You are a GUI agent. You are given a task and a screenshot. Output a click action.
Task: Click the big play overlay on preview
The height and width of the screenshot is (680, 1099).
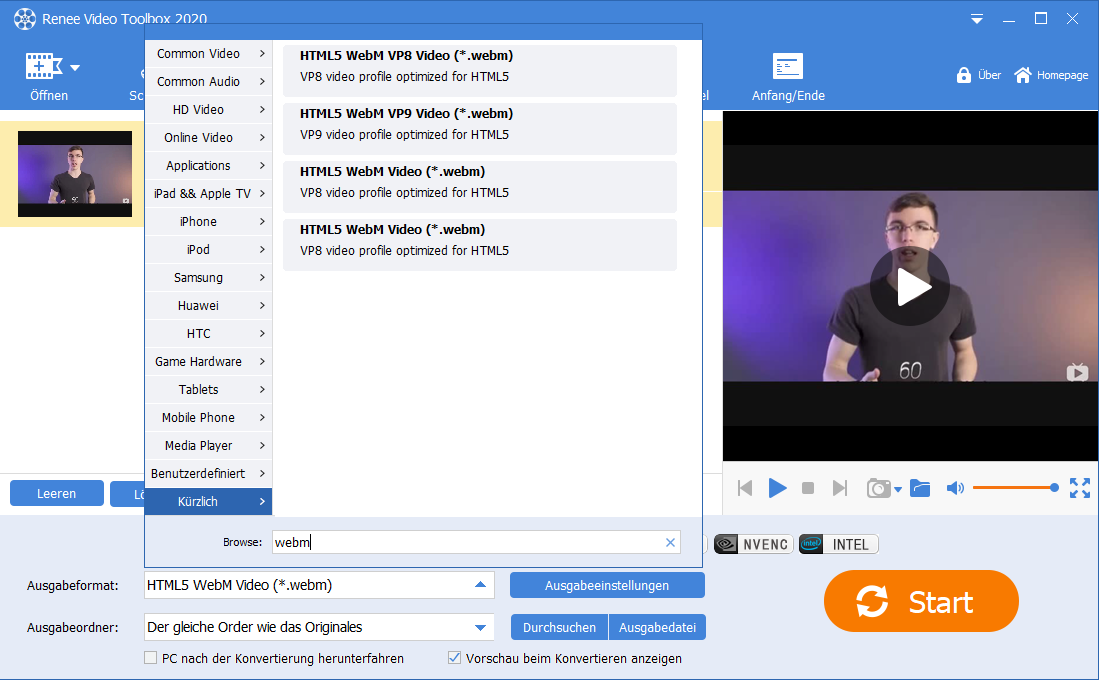910,287
